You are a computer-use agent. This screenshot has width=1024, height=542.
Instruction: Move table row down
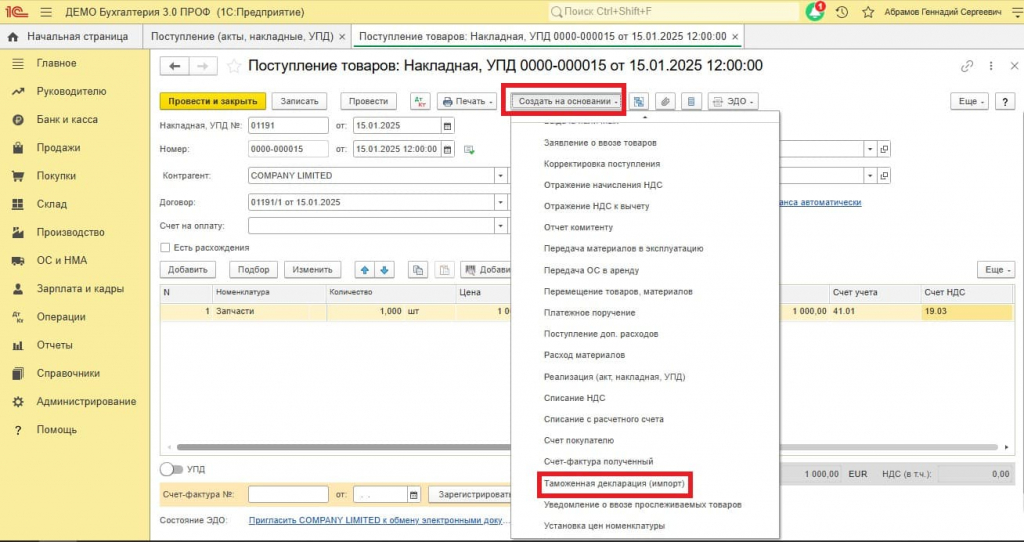[x=384, y=270]
